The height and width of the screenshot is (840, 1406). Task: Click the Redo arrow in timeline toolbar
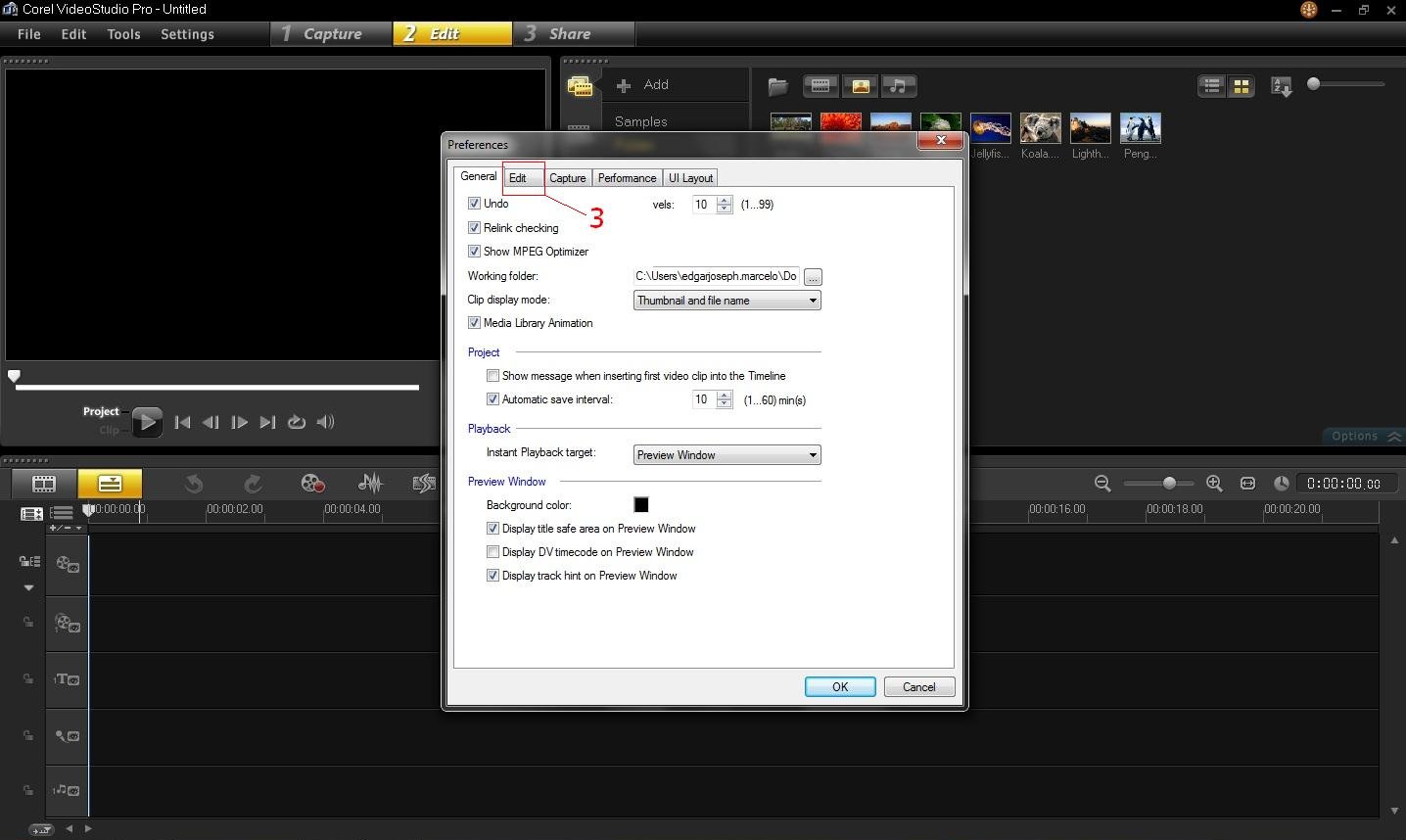pos(253,483)
